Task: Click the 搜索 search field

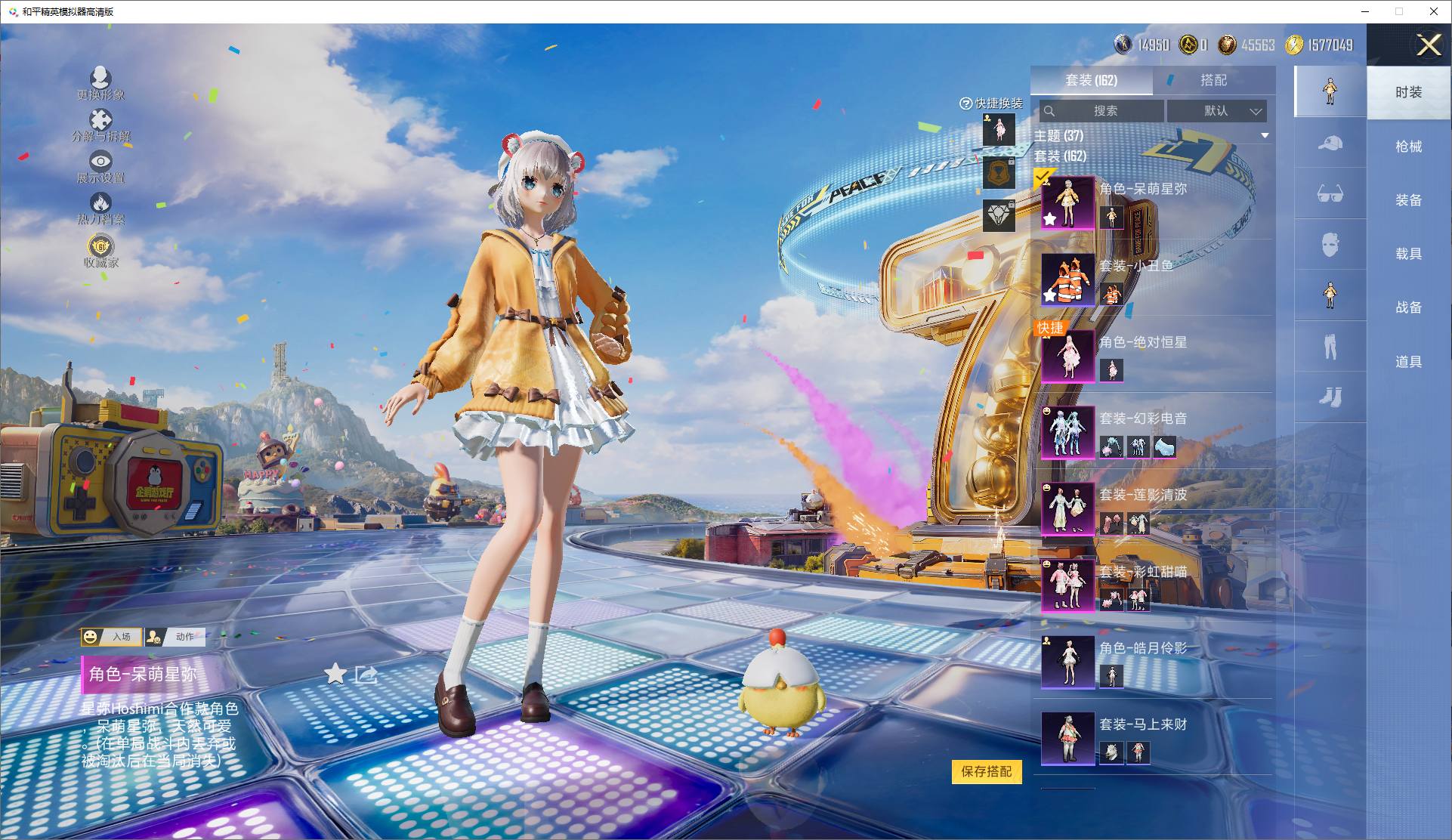Action: point(1104,111)
